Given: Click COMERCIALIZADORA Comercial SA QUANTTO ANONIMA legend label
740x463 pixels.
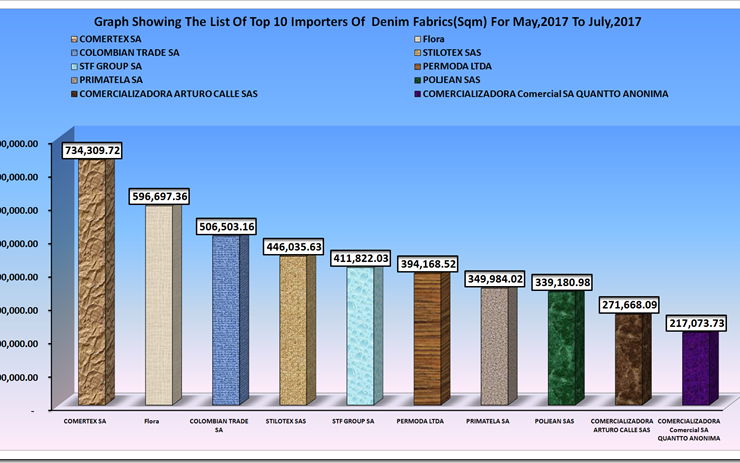Looking at the screenshot, I should tap(546, 94).
